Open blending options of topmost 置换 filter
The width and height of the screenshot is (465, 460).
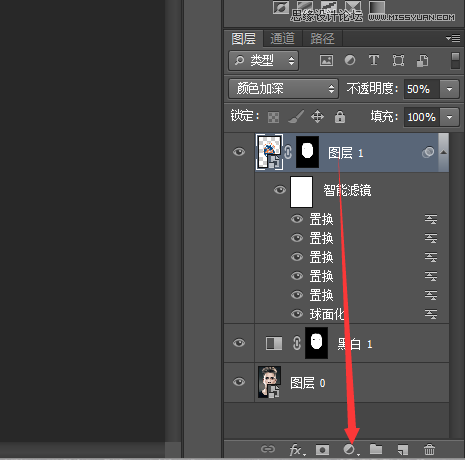[431, 219]
